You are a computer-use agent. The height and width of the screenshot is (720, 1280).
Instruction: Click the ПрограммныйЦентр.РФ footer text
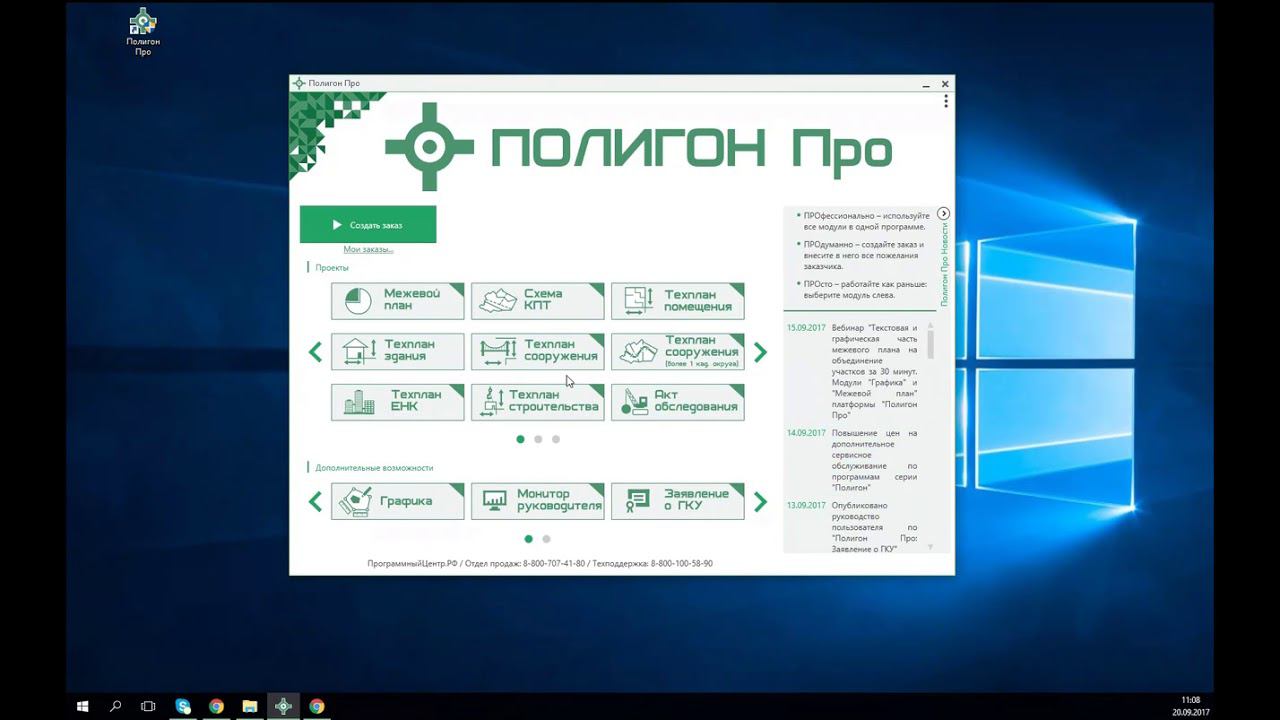[412, 564]
